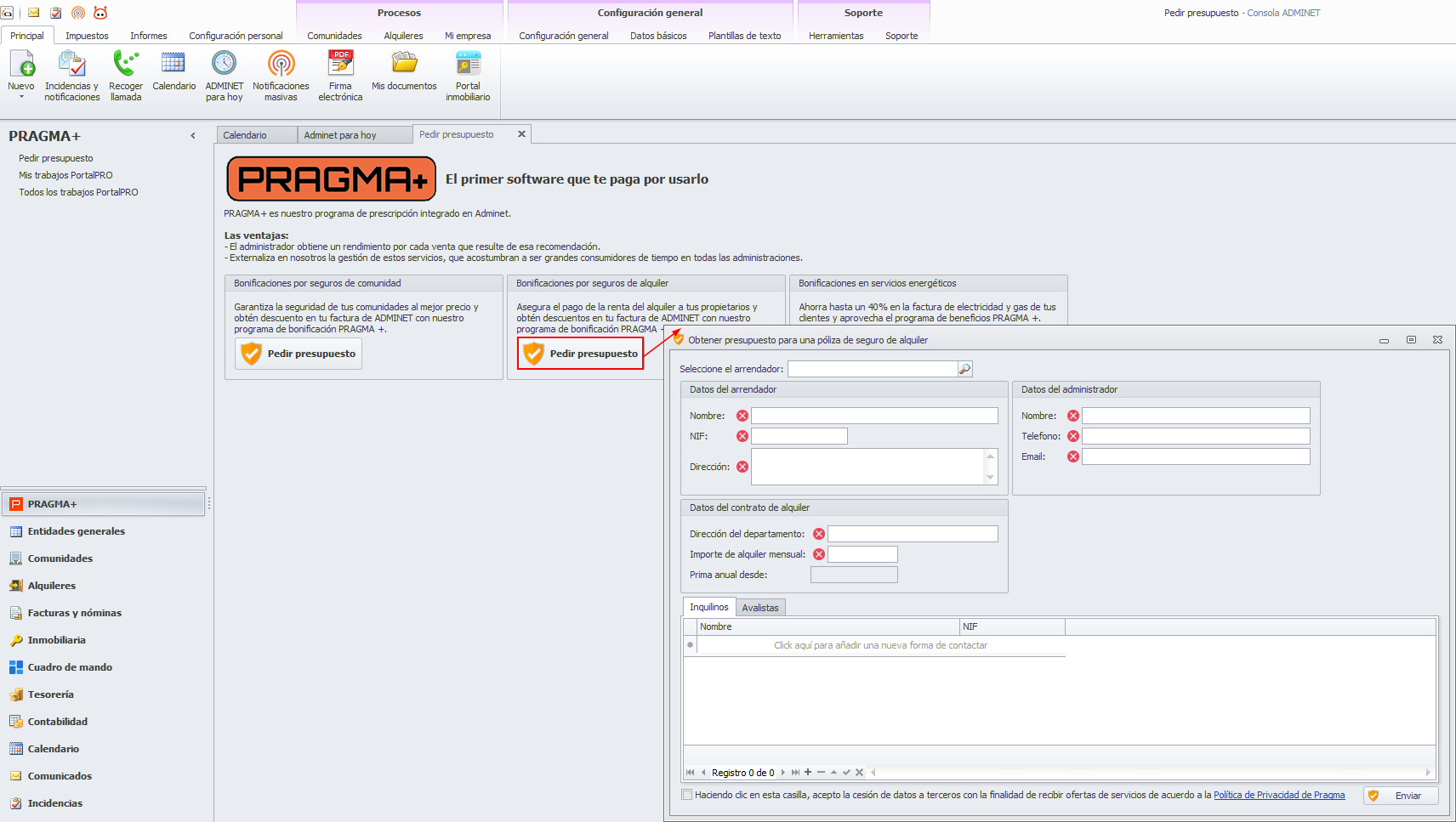Click the Dirección del departamento field
This screenshot has height=822, width=1456.
coord(913,534)
